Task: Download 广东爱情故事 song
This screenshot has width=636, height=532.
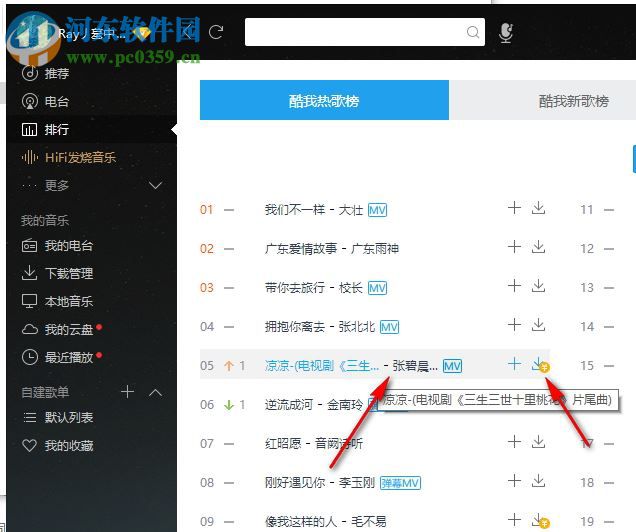Action: (x=538, y=247)
